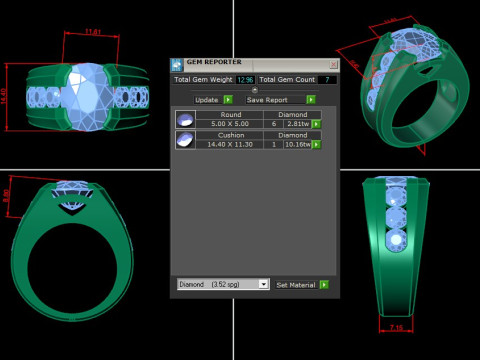Click the 5.00 X 5.00 size cell
480x360 pixels.
(230, 124)
